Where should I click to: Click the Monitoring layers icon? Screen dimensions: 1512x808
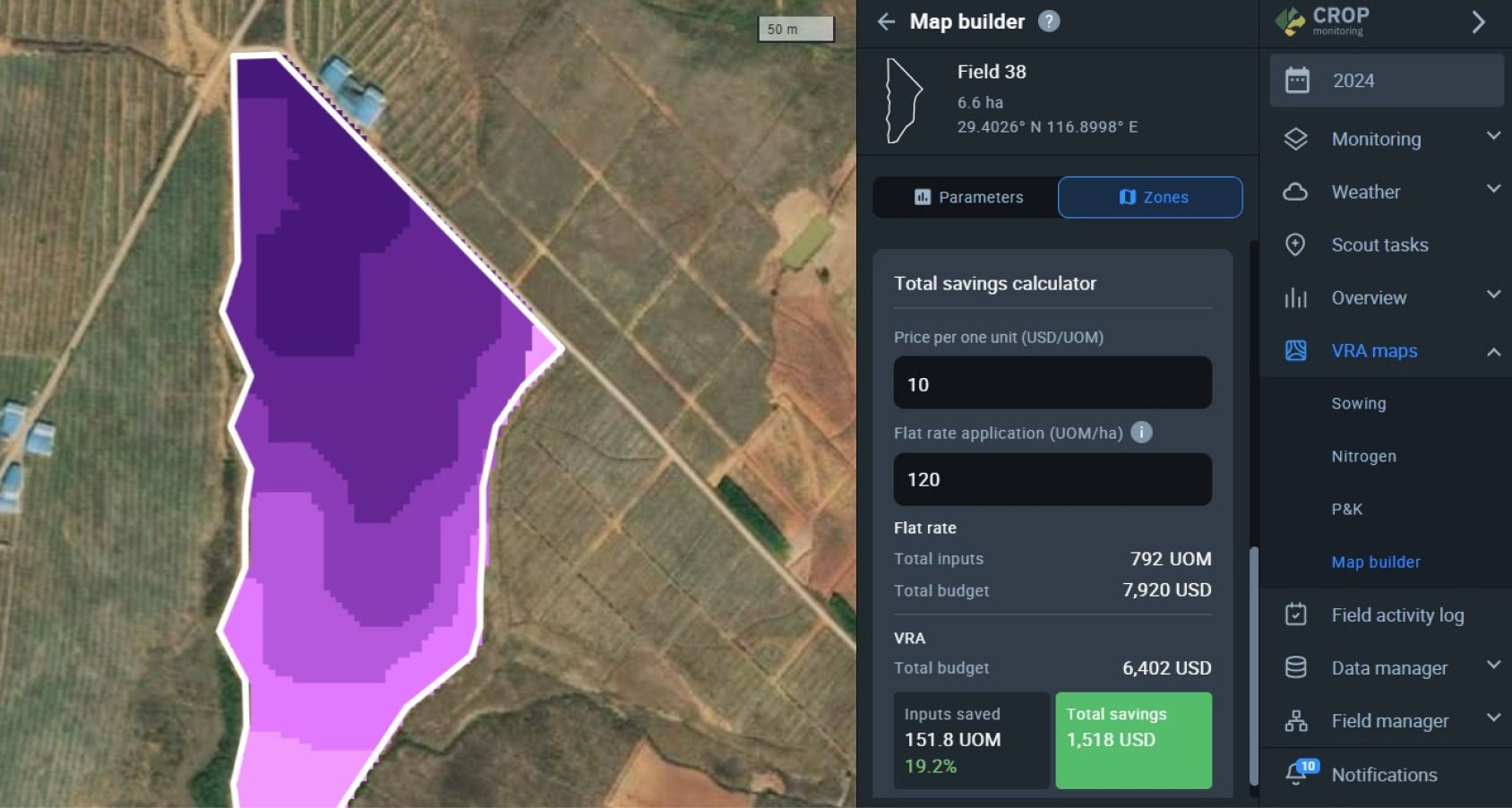point(1296,139)
